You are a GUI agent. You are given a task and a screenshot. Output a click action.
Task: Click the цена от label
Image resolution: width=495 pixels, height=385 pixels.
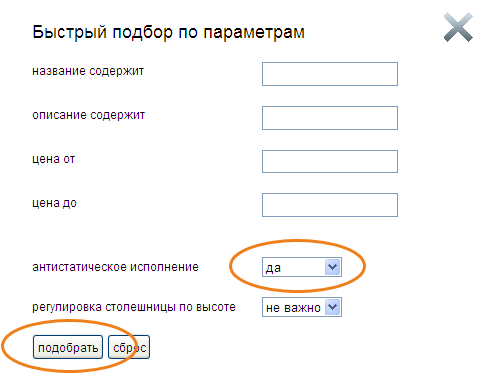[53, 159]
